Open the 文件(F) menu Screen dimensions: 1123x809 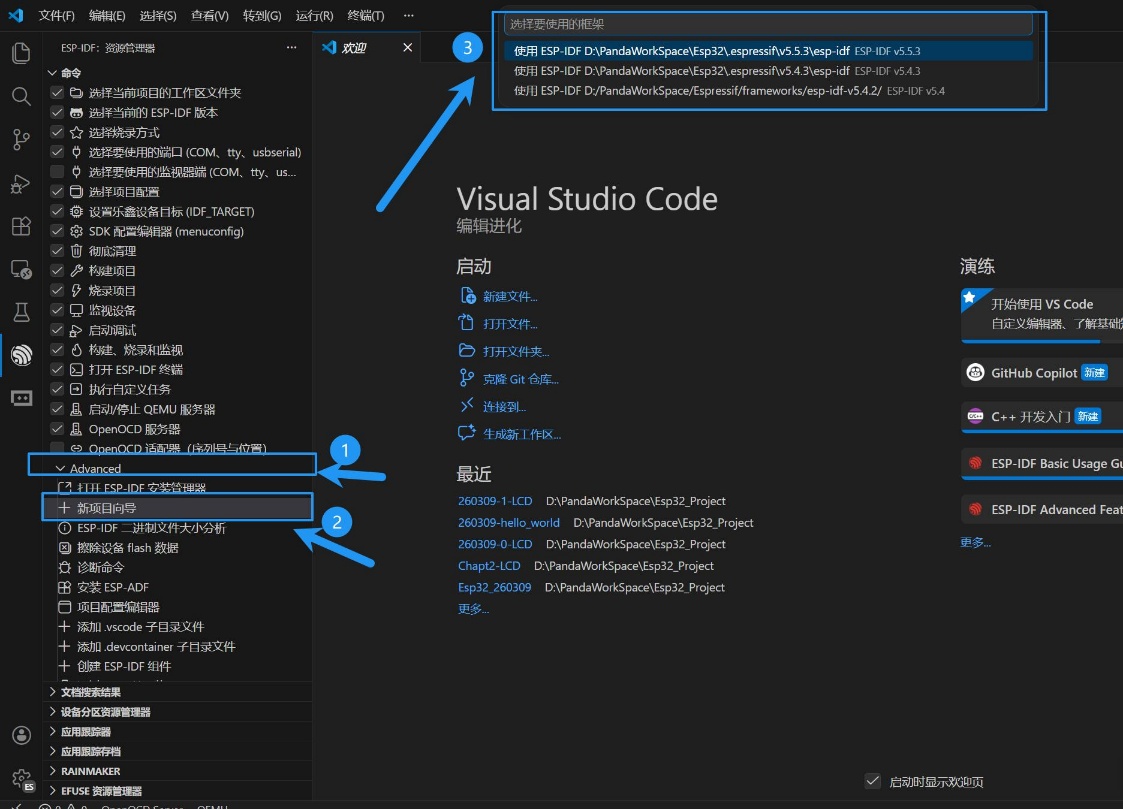tap(57, 16)
